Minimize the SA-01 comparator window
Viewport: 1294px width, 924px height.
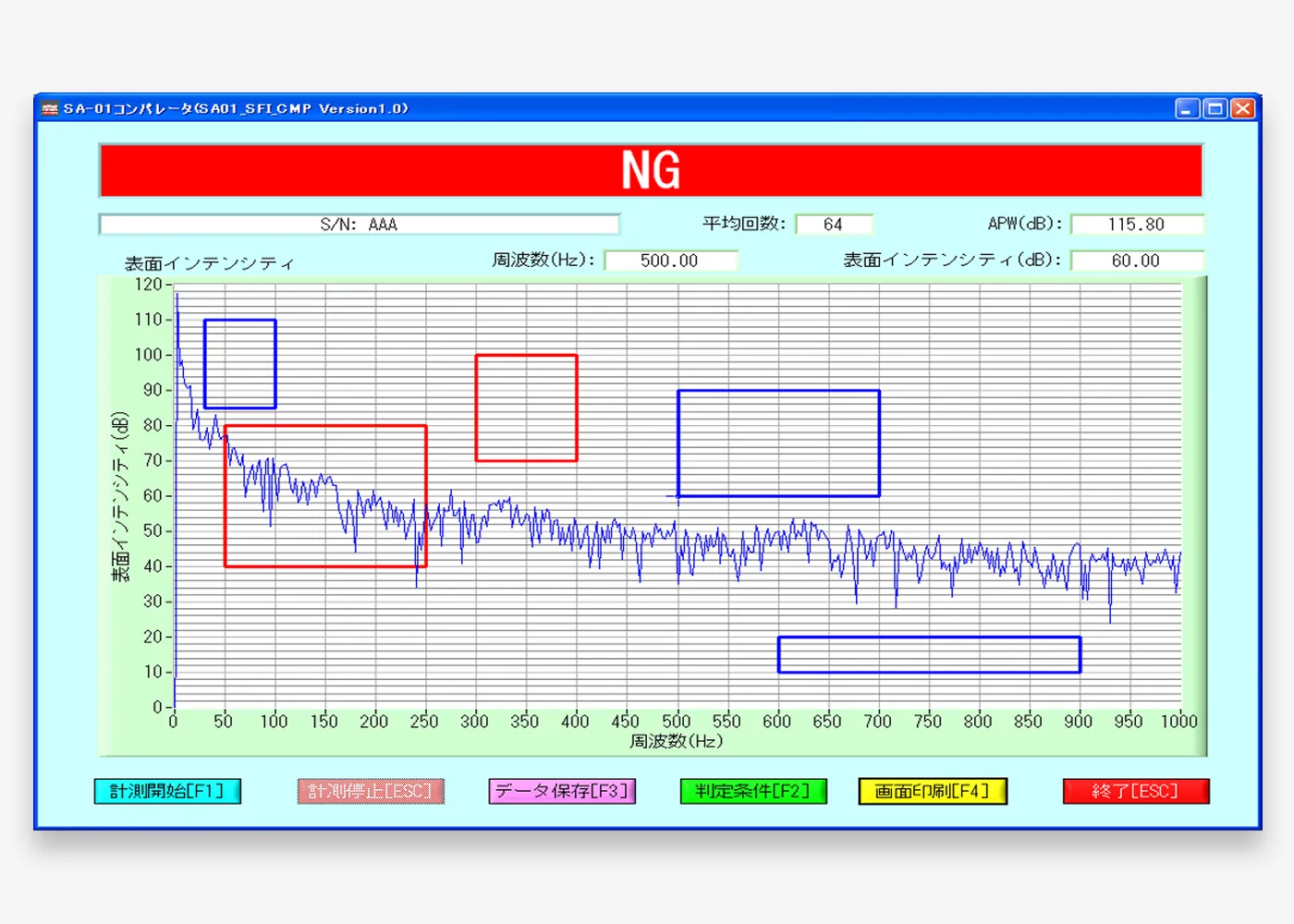[1187, 109]
